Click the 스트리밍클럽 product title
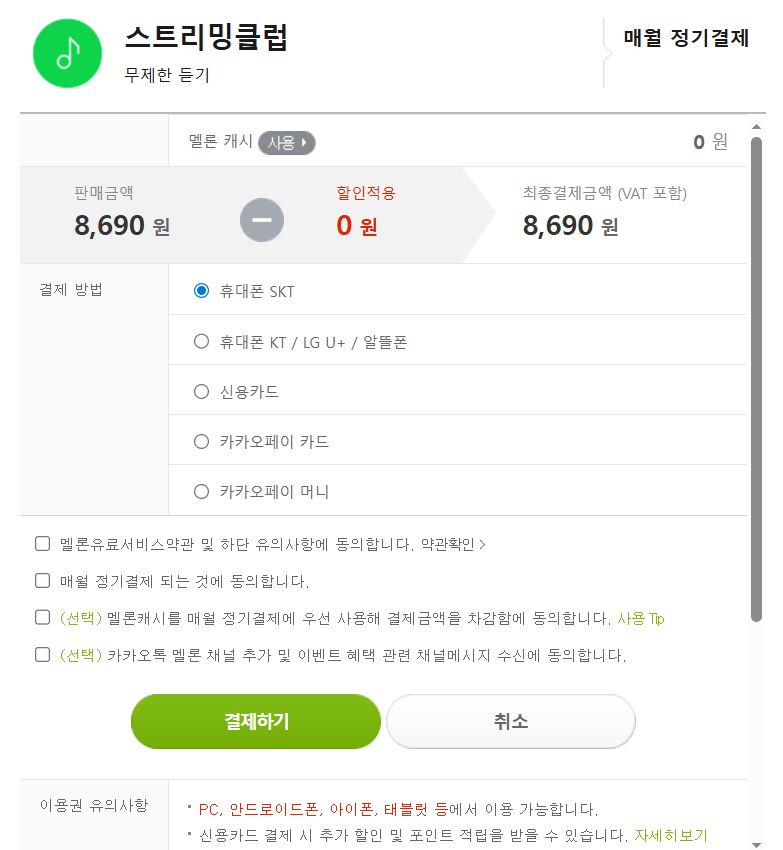 click(x=207, y=38)
